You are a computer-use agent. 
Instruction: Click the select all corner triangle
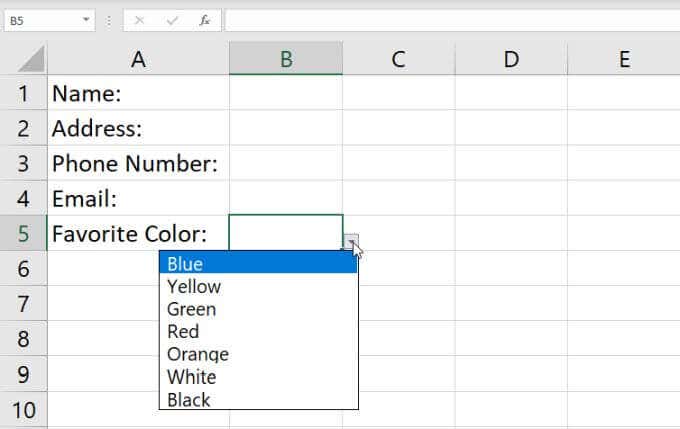coord(30,59)
